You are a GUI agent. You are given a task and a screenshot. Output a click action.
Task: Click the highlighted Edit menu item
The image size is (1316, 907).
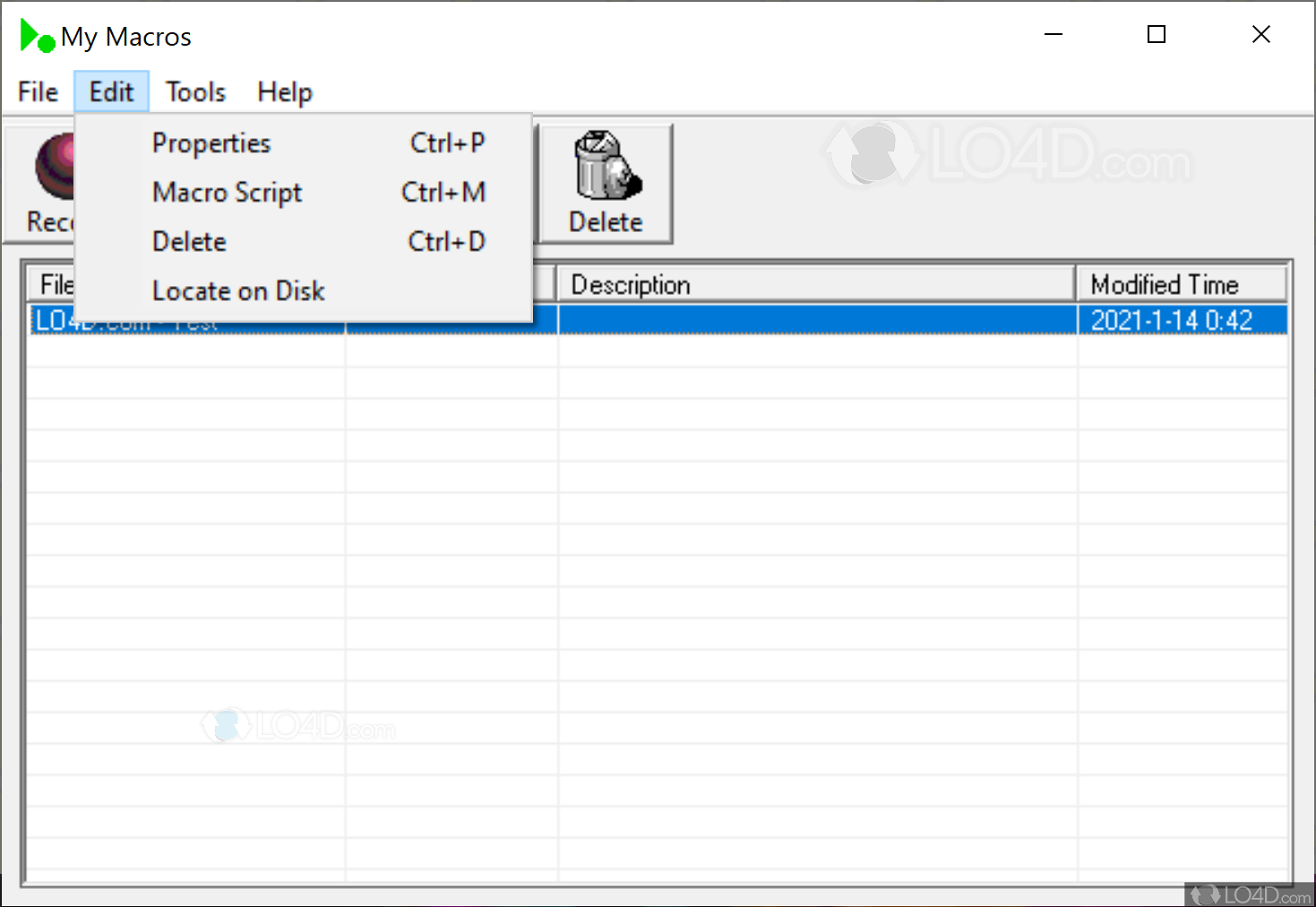111,91
